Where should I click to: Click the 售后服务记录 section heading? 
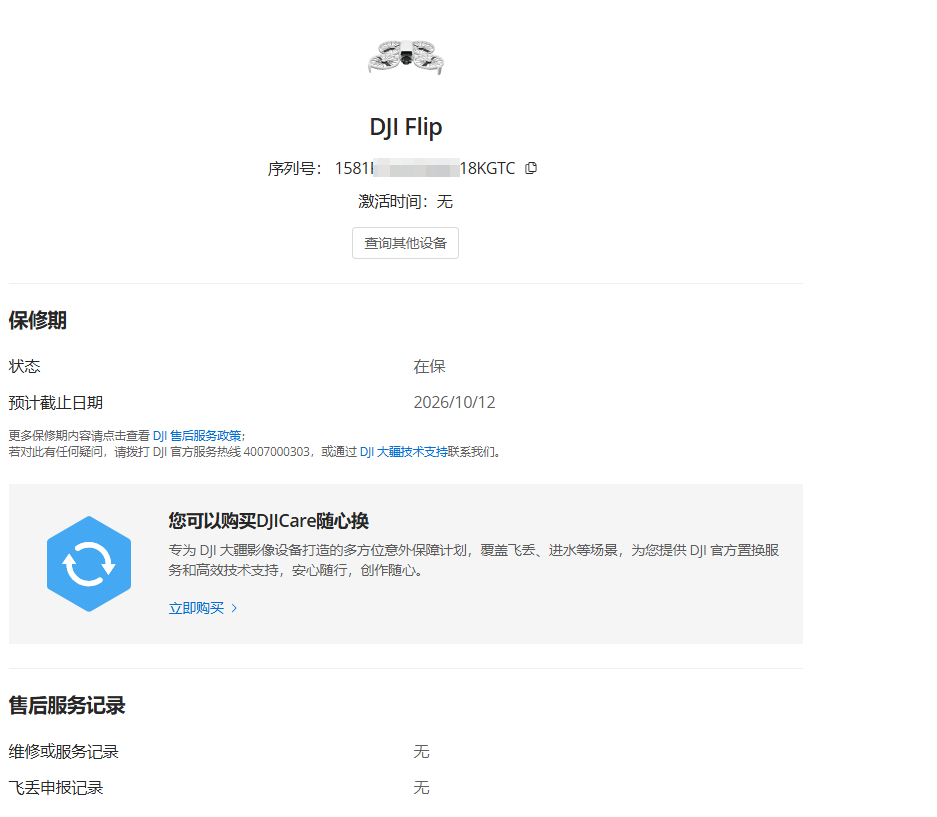pos(67,705)
